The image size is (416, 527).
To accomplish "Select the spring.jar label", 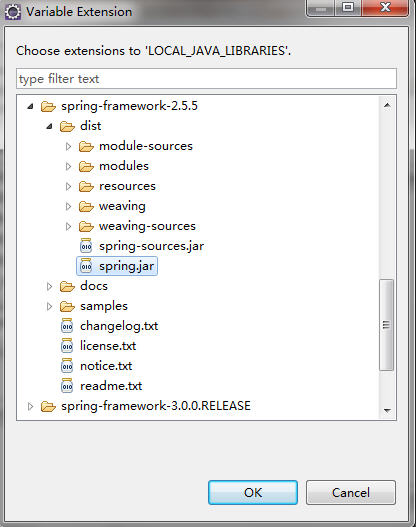I will [127, 267].
